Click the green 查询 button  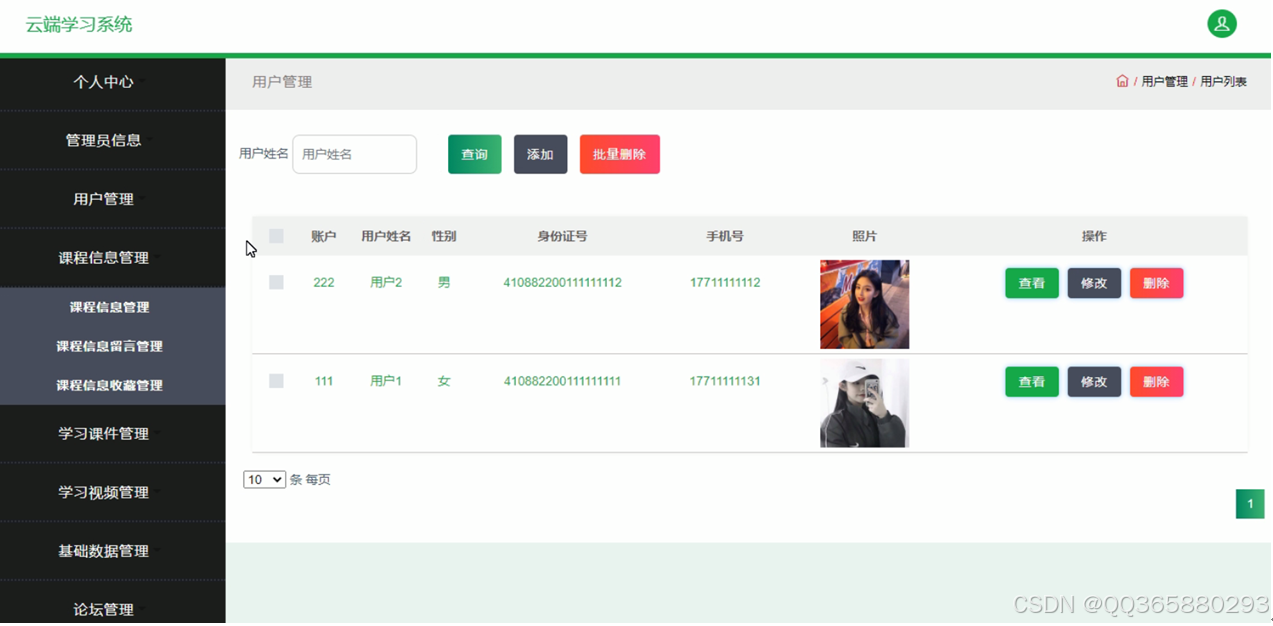click(x=474, y=154)
